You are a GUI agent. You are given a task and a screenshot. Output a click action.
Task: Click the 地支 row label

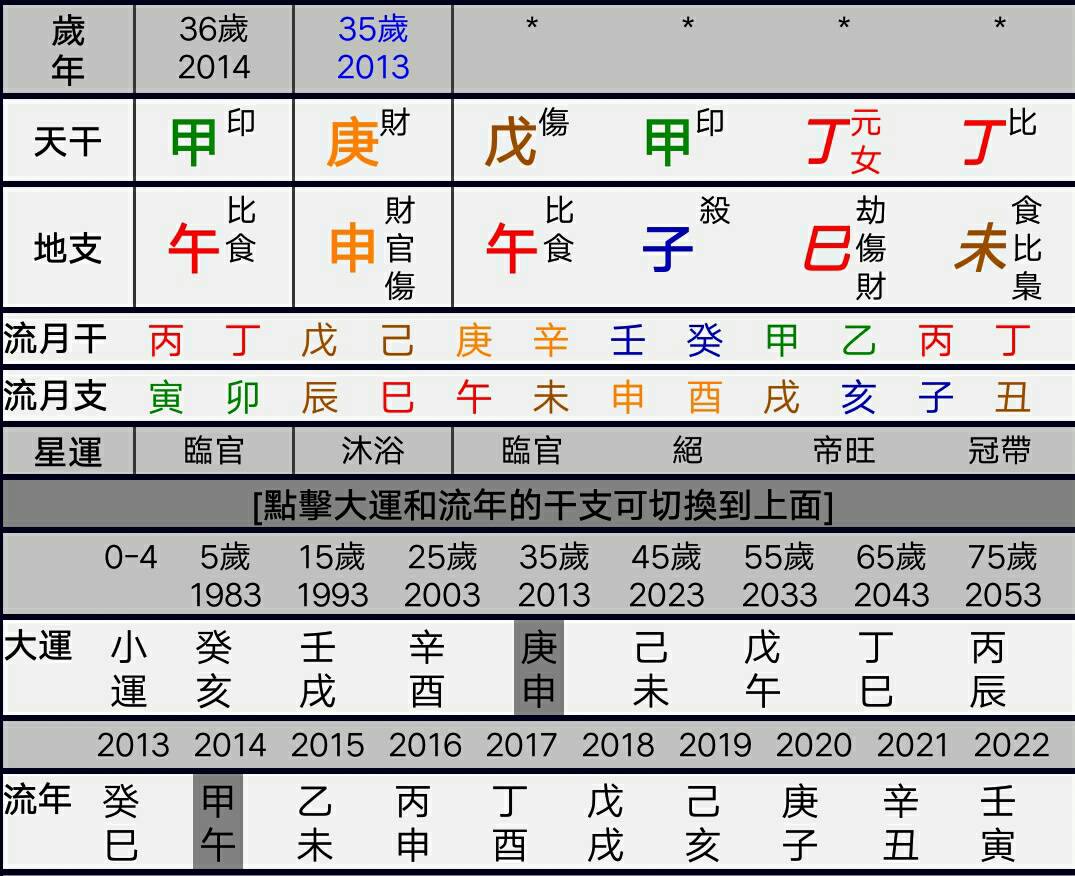(67, 248)
